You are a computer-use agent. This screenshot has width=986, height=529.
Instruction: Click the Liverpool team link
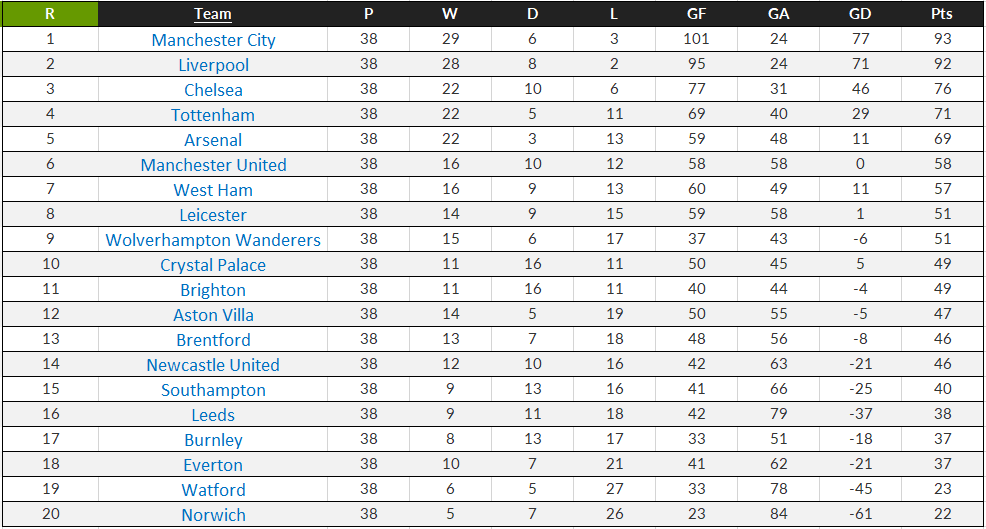[213, 65]
